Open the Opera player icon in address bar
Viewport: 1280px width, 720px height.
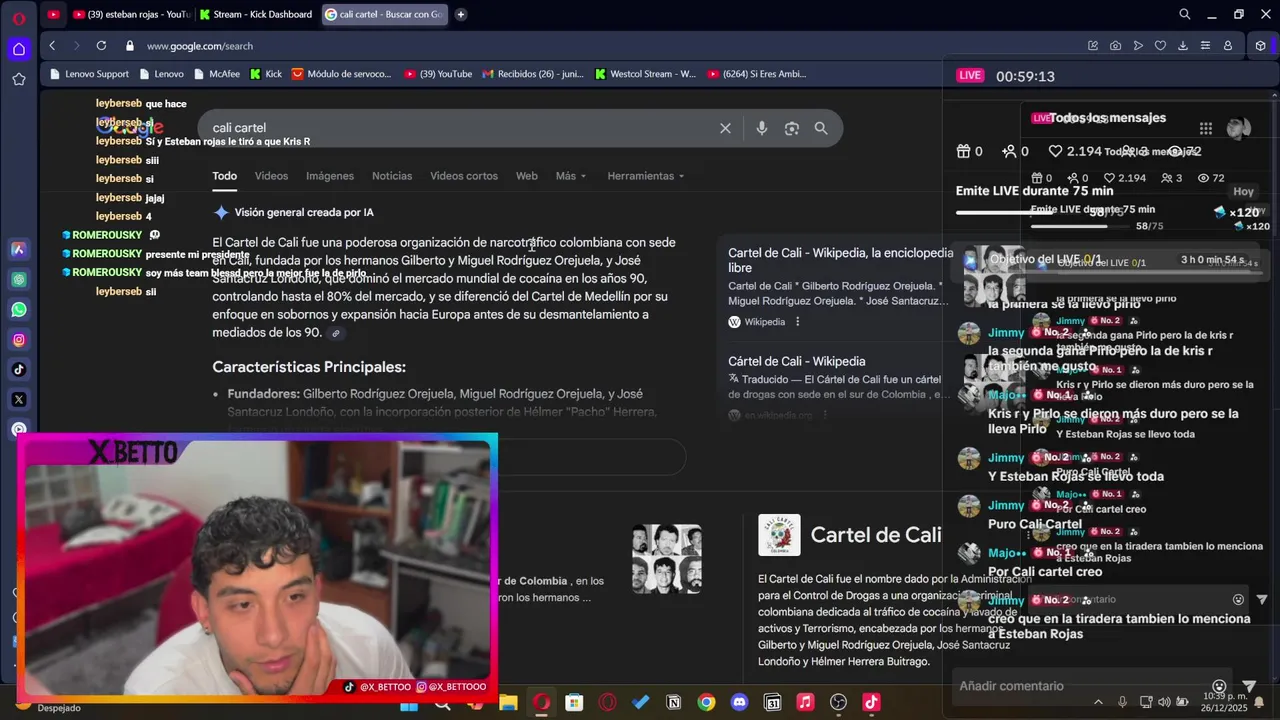coord(1138,46)
